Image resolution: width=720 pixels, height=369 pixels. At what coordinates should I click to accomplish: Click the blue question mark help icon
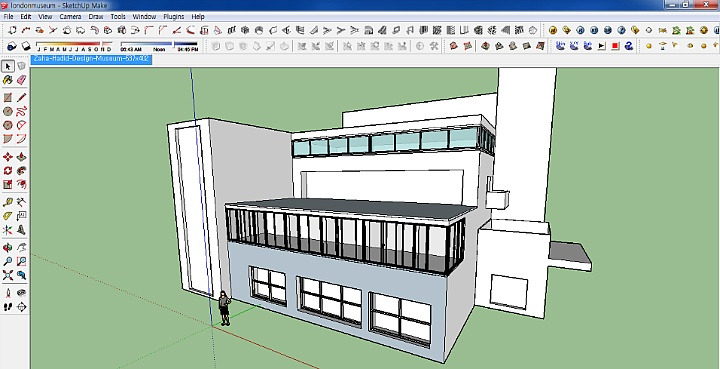pos(629,46)
